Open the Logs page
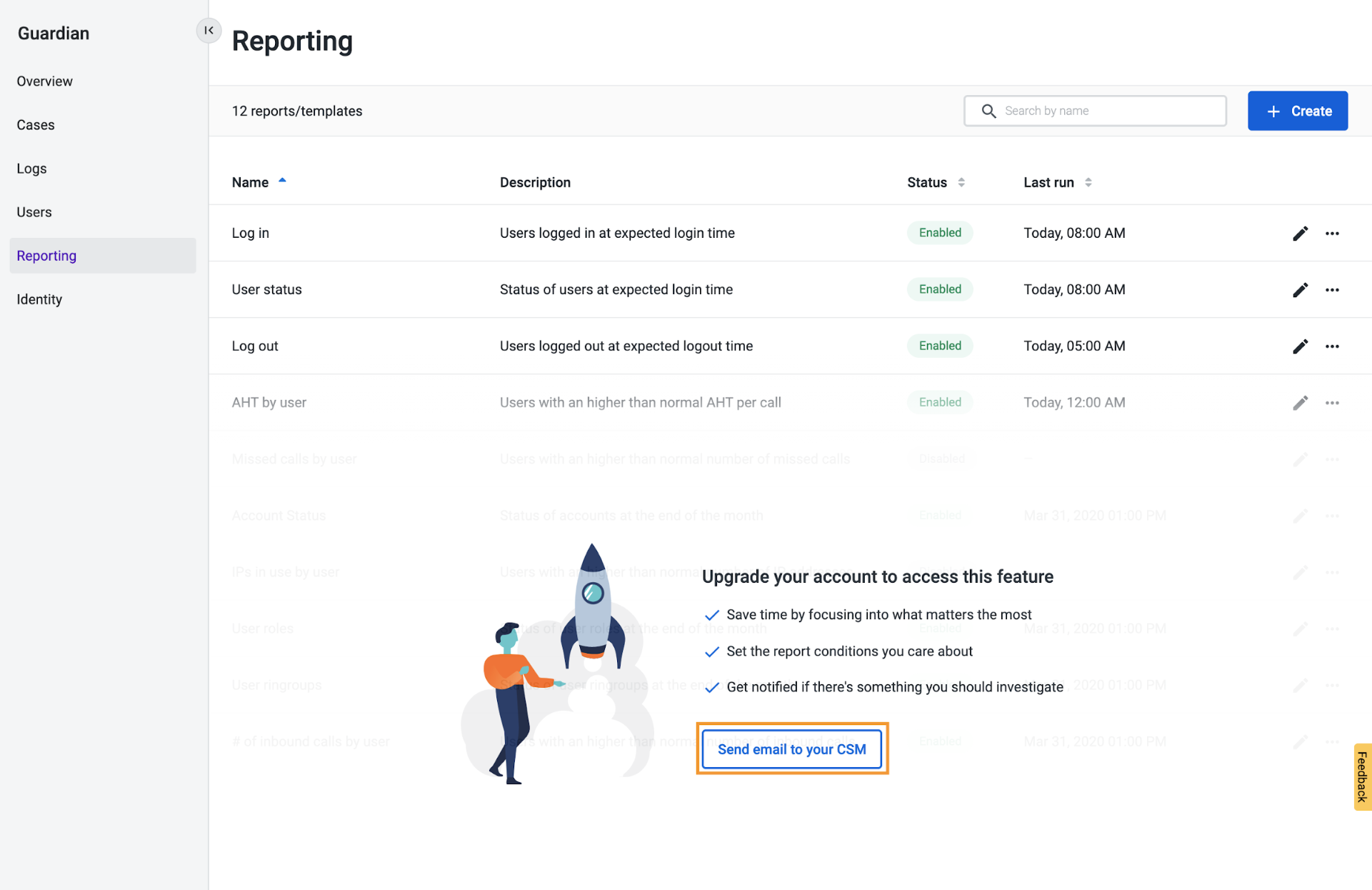1372x890 pixels. 31,168
